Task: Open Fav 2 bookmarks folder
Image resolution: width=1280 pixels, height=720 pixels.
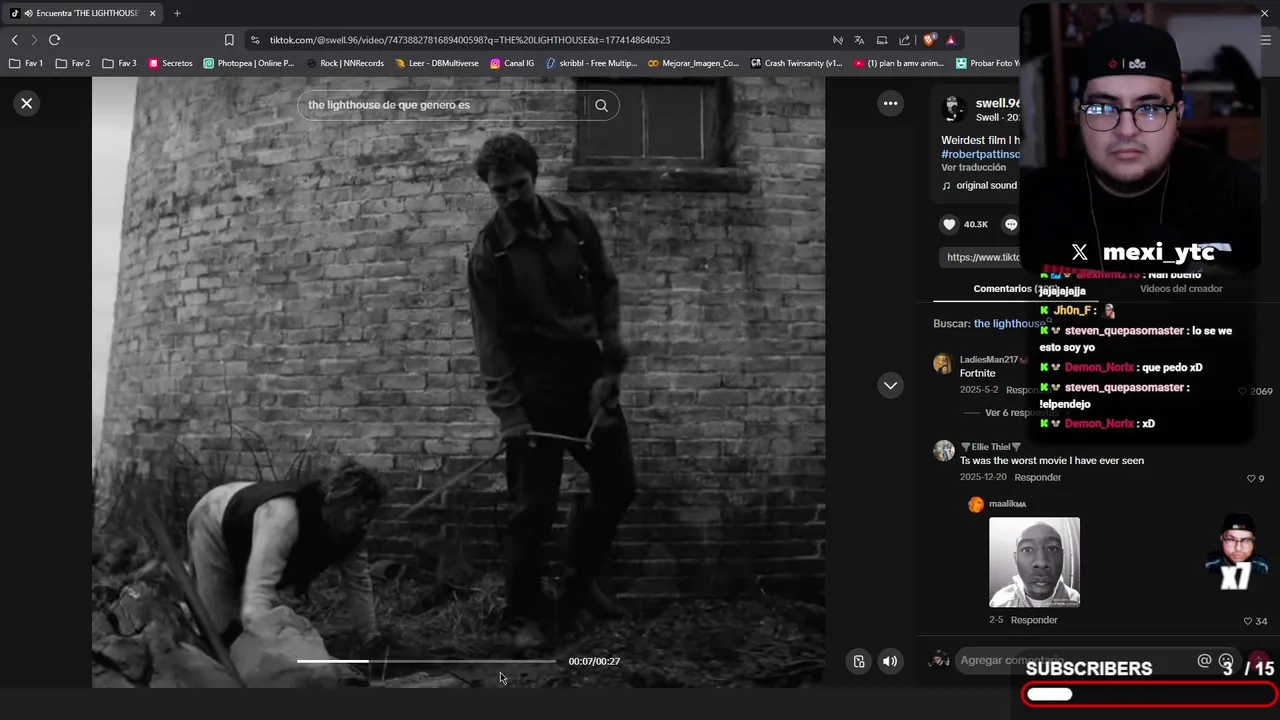Action: click(x=73, y=63)
